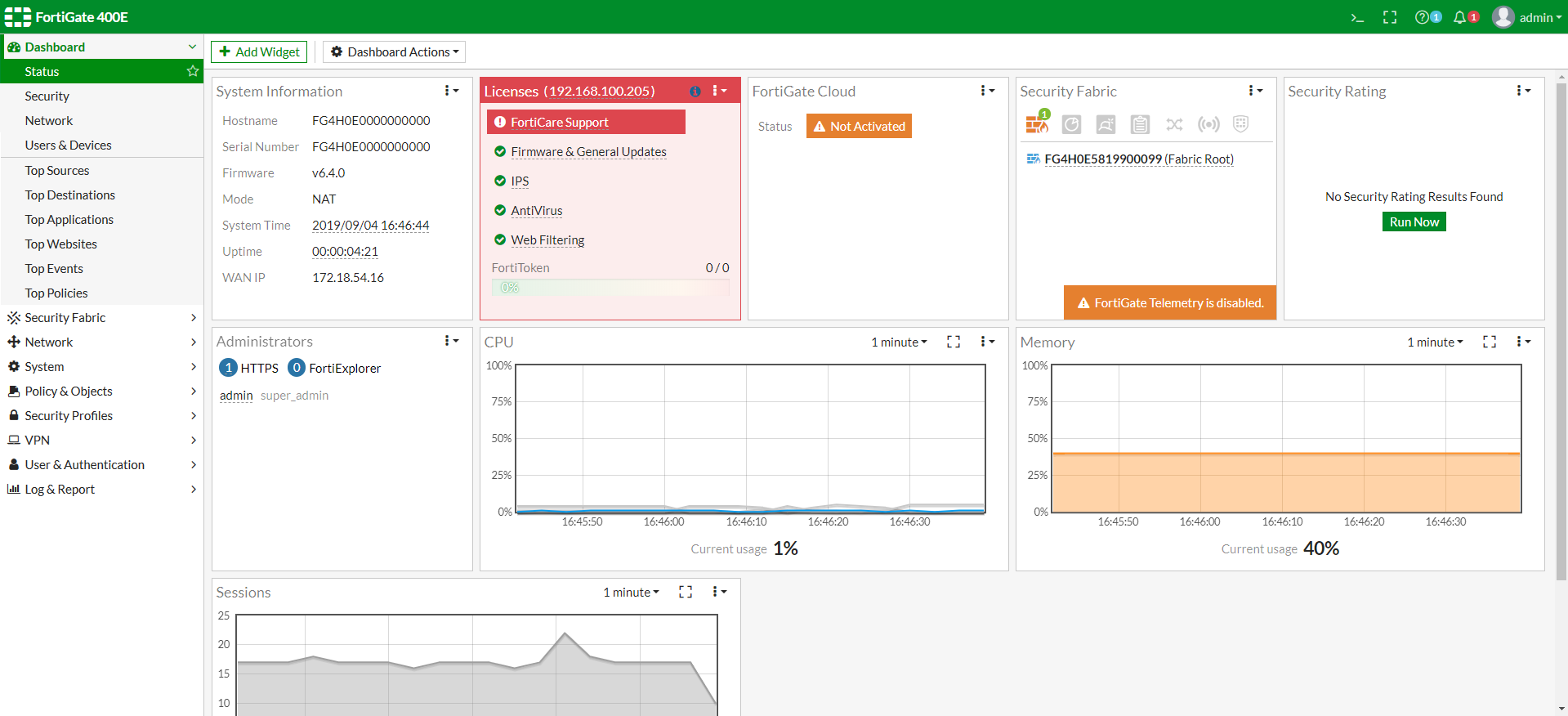
Task: Open the Security Profiles menu section
Action: pyautogui.click(x=101, y=415)
